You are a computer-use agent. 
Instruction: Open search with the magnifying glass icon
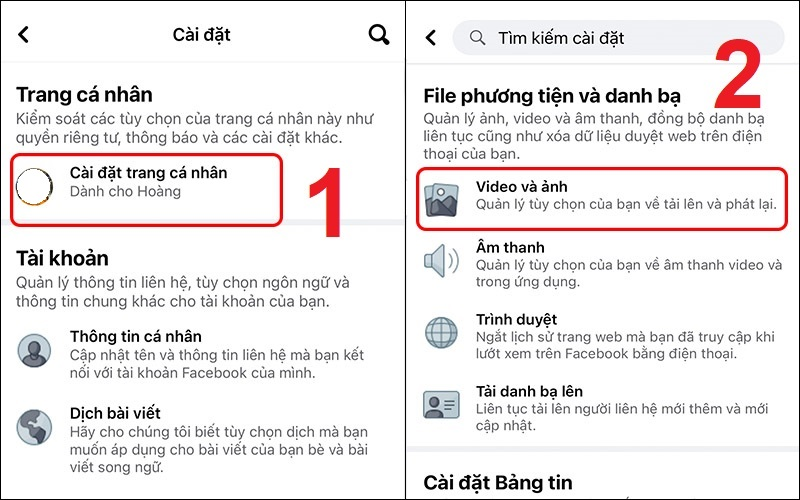coord(379,35)
